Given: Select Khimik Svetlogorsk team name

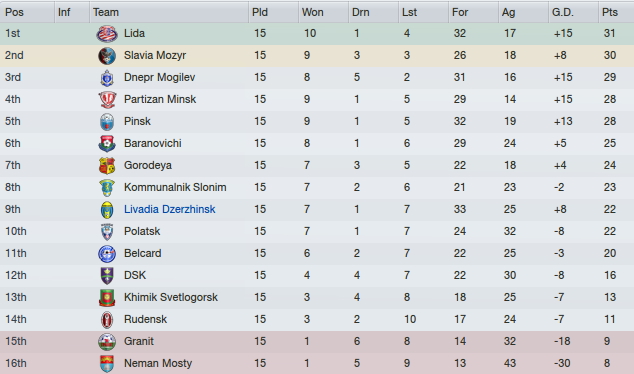Looking at the screenshot, I should (171, 297).
